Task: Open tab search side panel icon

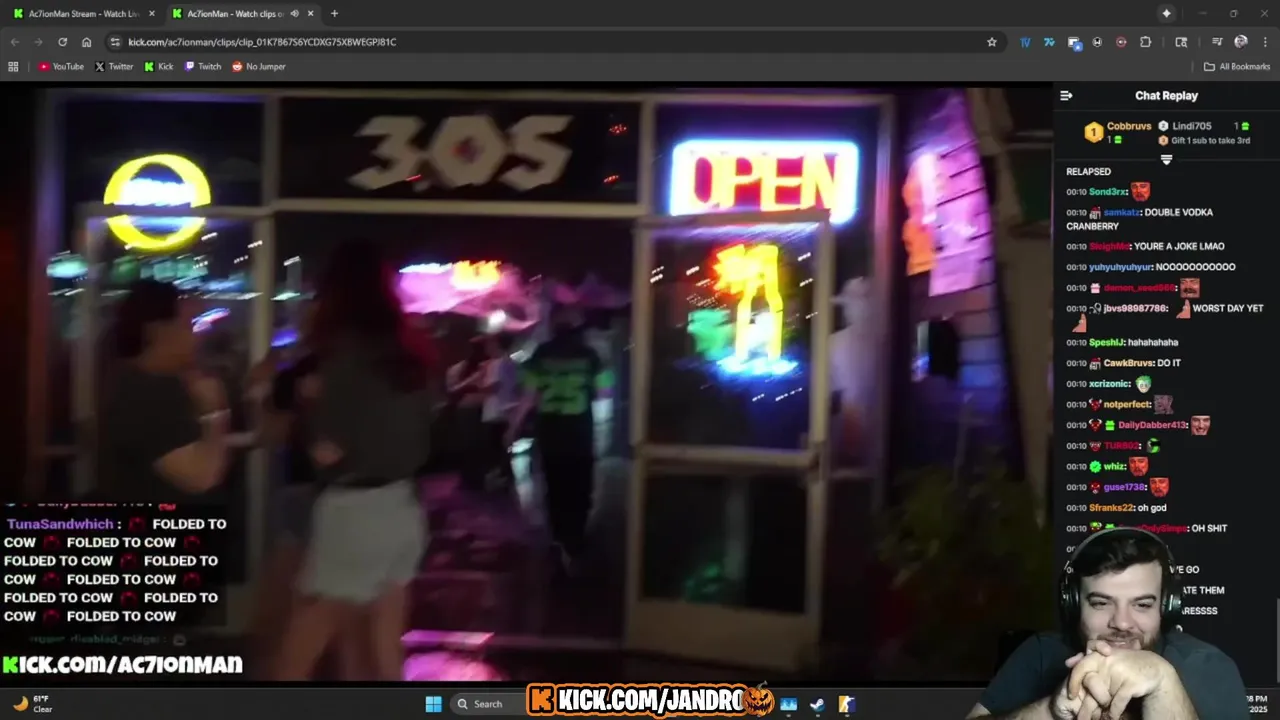Action: (x=1181, y=42)
